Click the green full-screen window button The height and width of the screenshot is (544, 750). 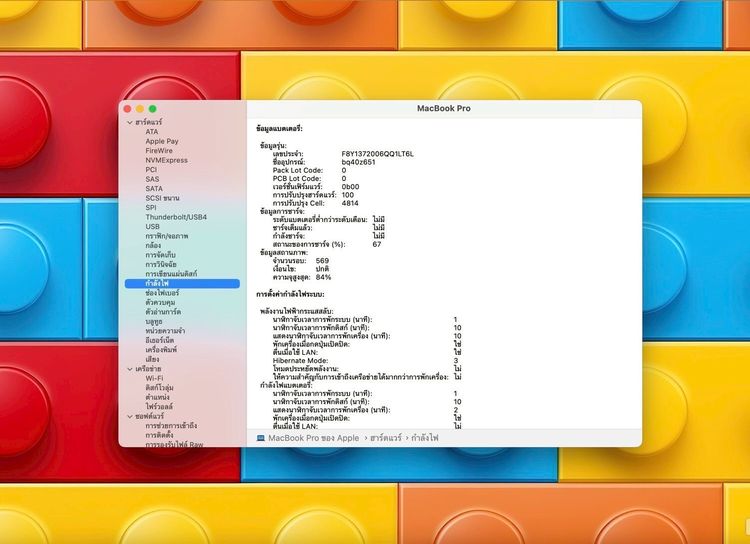pos(153,108)
